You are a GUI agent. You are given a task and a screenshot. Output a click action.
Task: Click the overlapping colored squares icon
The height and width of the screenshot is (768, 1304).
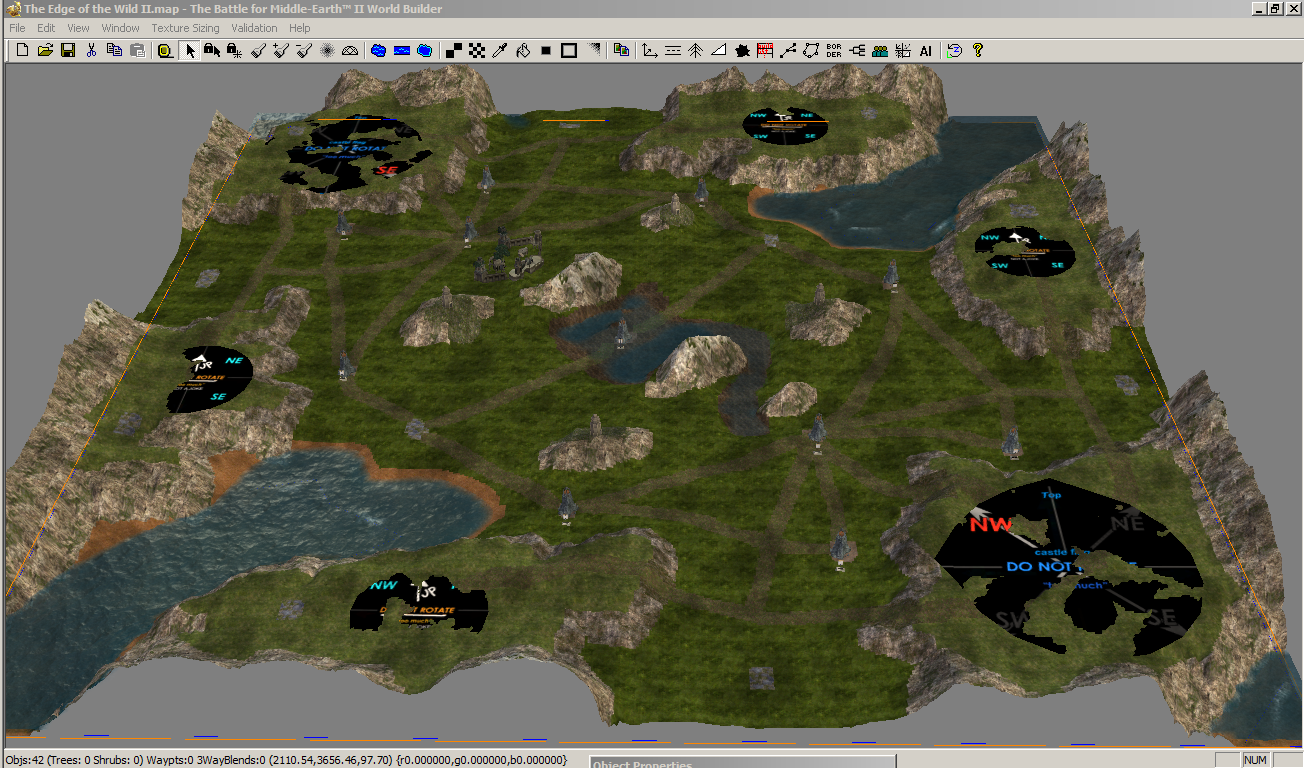tap(621, 50)
